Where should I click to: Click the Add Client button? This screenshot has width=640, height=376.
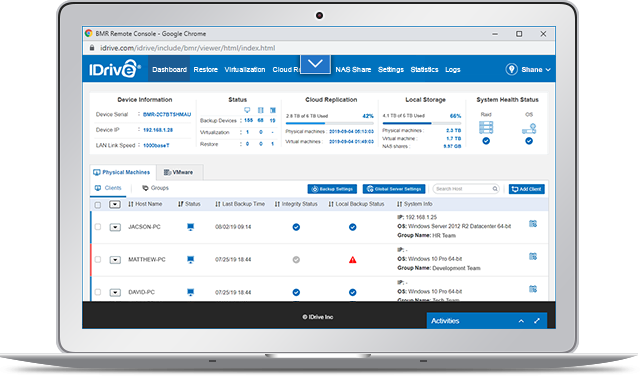coord(527,189)
